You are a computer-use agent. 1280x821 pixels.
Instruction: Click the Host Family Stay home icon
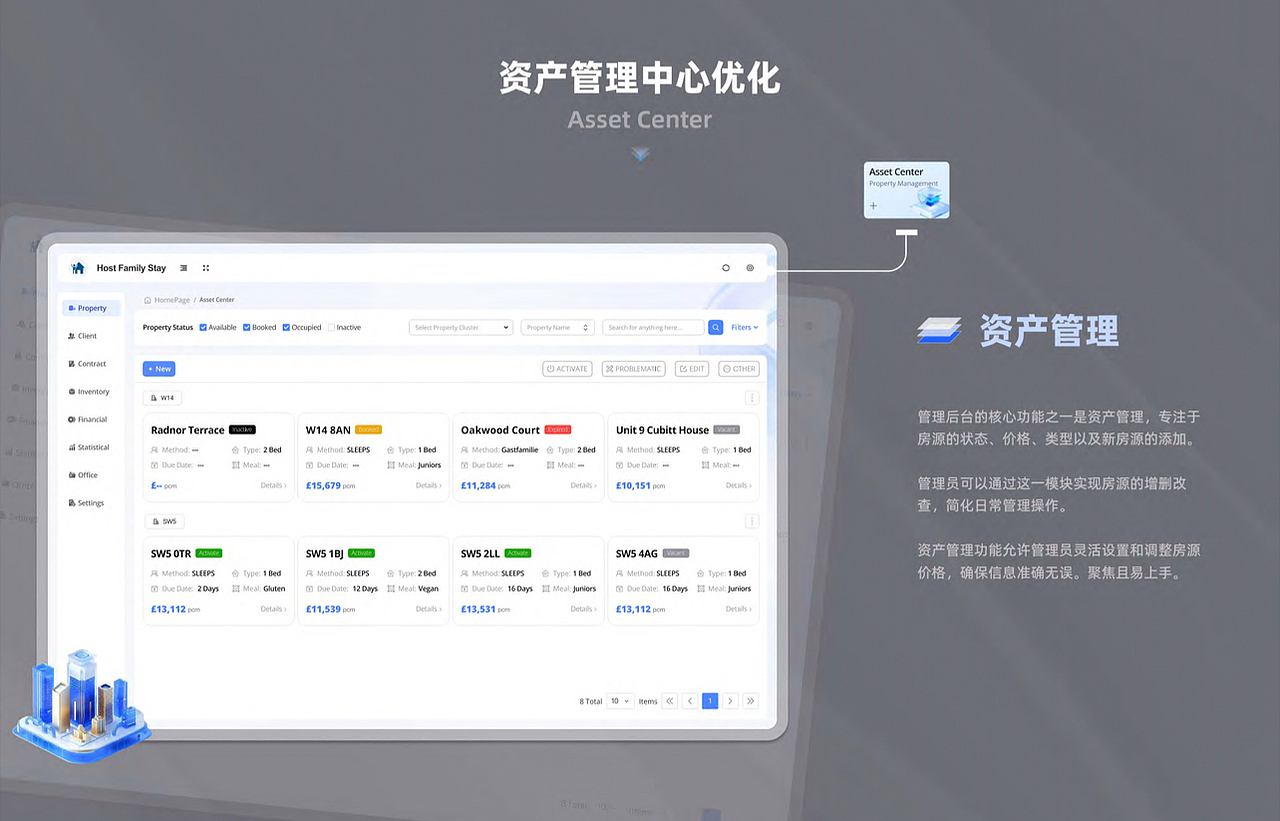point(78,267)
